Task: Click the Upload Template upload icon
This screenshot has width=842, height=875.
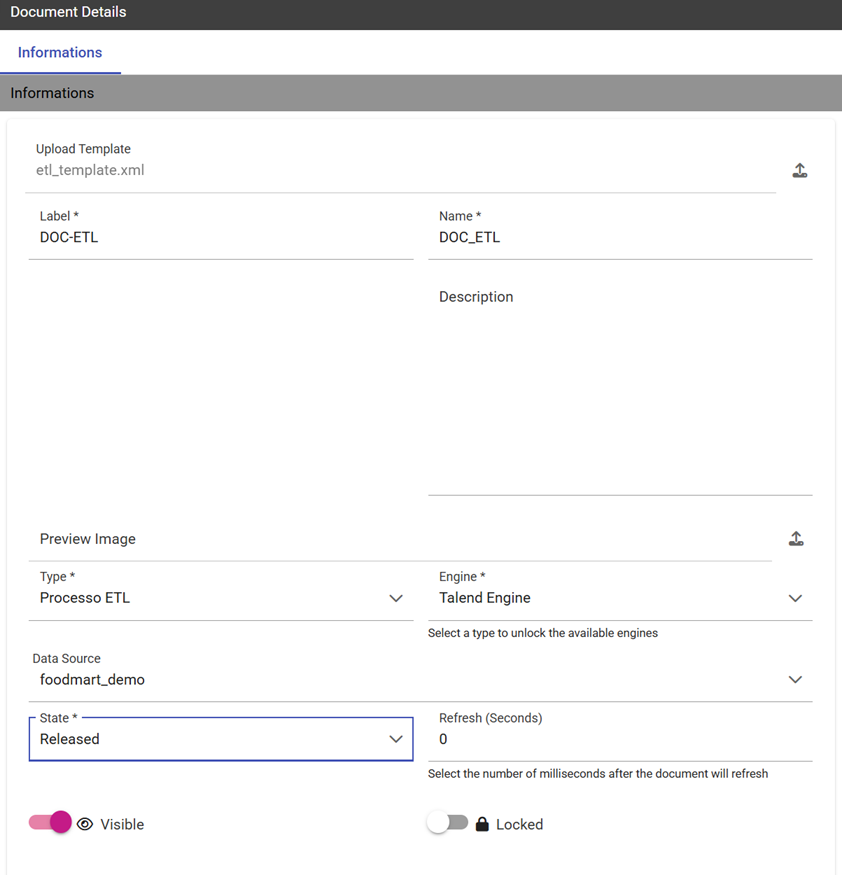Action: pyautogui.click(x=800, y=171)
